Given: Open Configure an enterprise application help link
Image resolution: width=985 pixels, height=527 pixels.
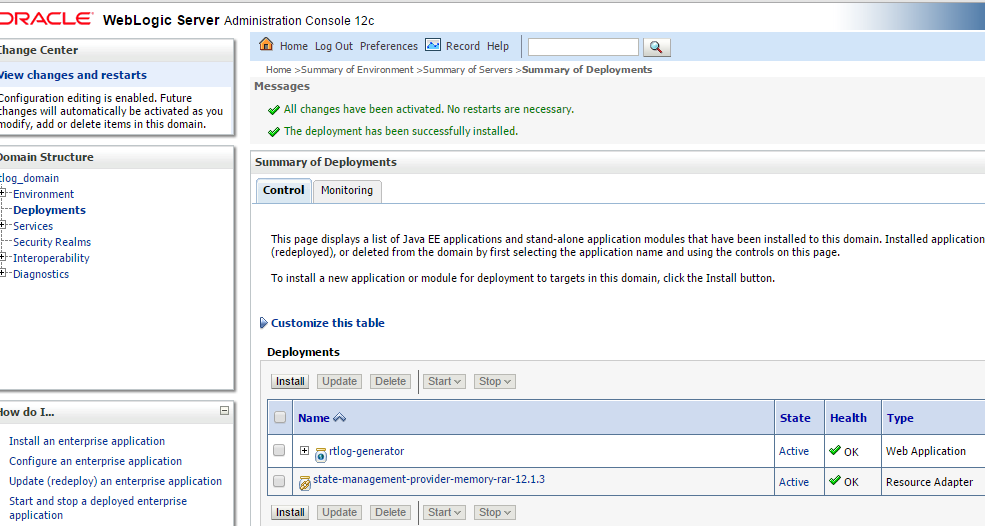Looking at the screenshot, I should (x=95, y=461).
